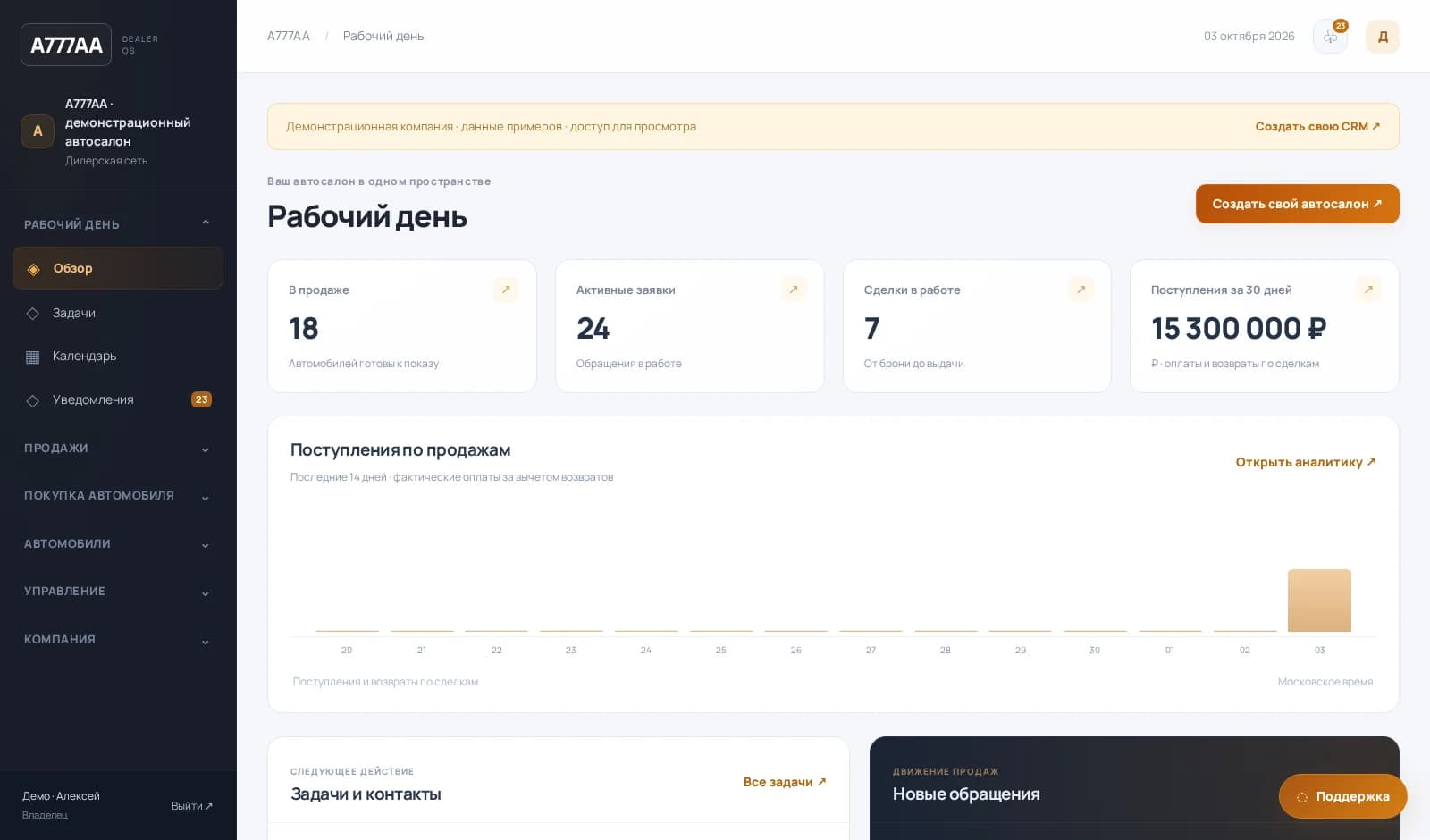This screenshot has height=840, width=1430.
Task: Click the Уведомления diamond icon
Action: [33, 400]
